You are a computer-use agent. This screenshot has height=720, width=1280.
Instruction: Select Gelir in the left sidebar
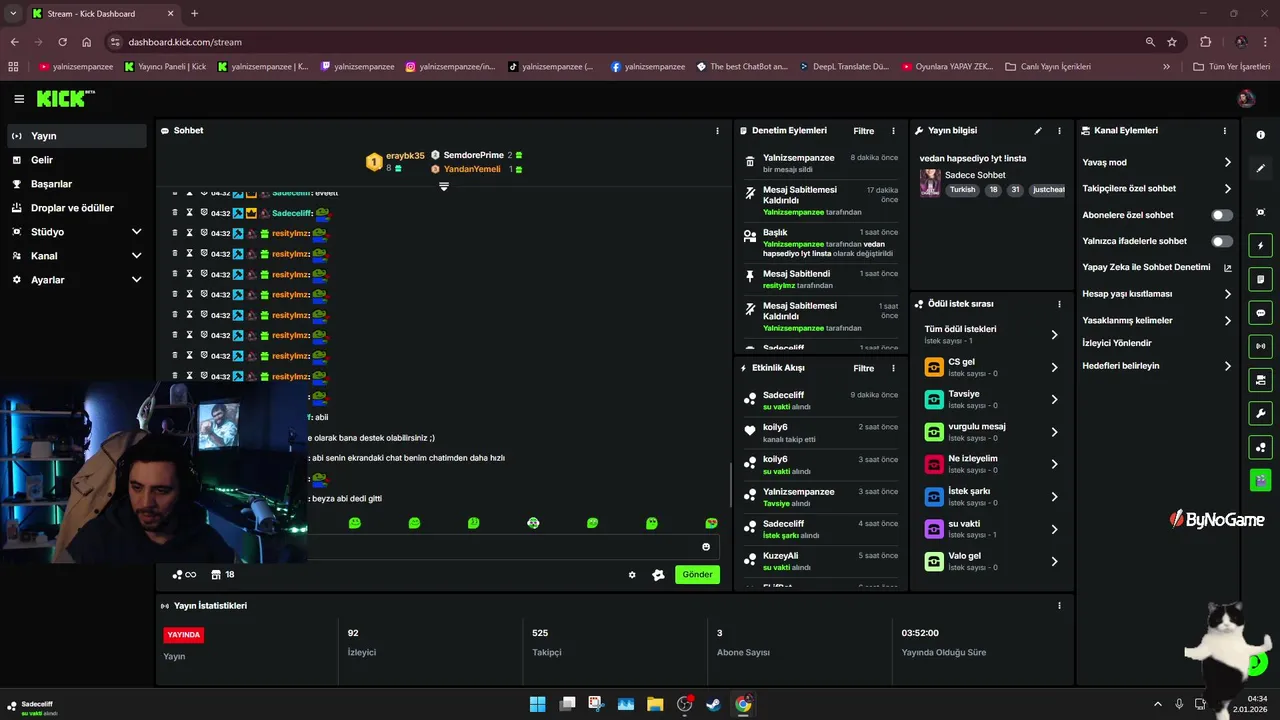76,160
